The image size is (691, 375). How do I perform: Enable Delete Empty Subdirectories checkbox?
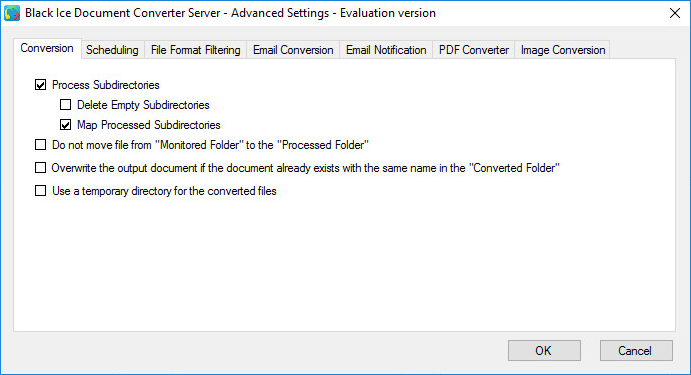click(65, 104)
